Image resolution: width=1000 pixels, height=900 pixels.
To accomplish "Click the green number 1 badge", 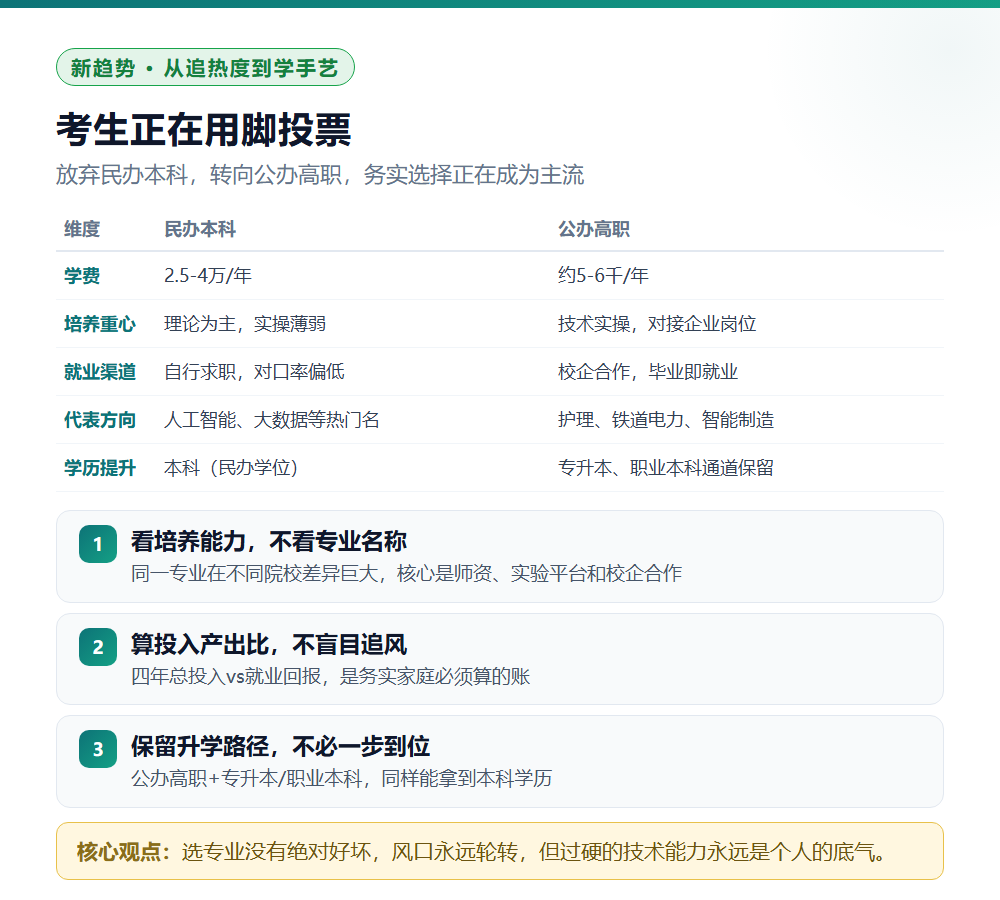I will pyautogui.click(x=98, y=544).
